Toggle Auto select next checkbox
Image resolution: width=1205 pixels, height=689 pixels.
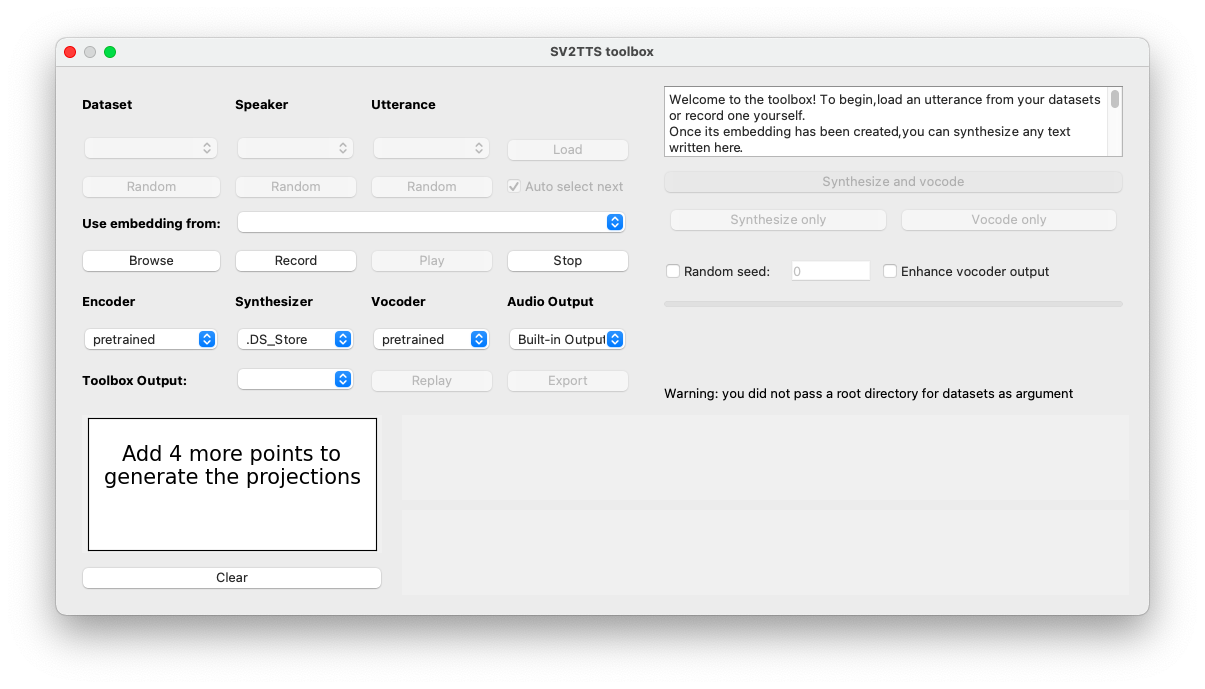[x=514, y=186]
